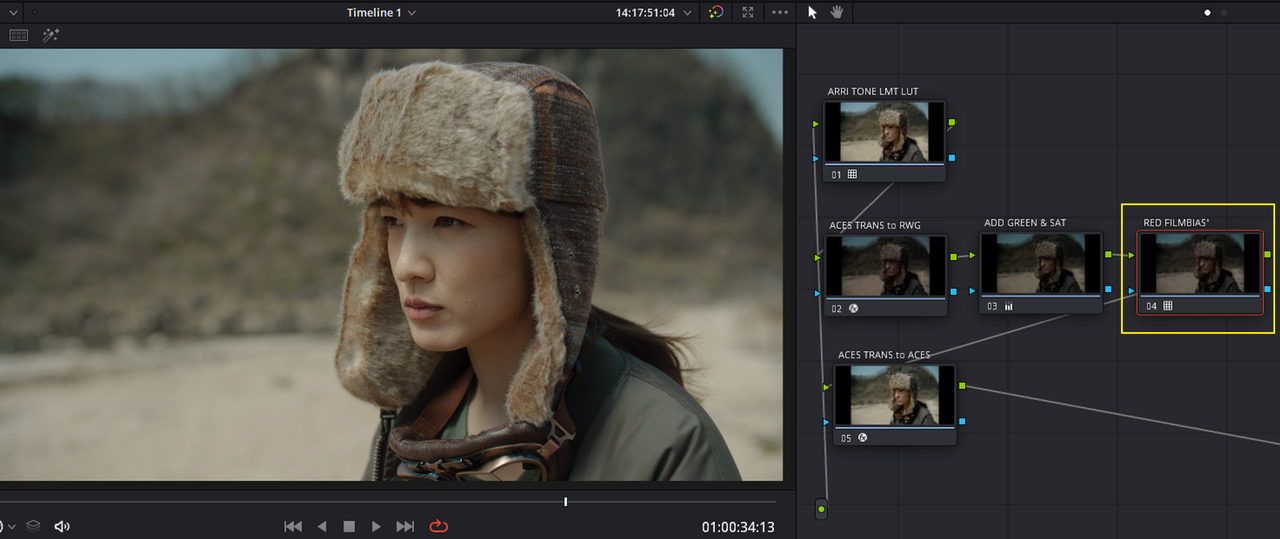Mute audio with the speaker icon
This screenshot has height=539, width=1280.
click(62, 526)
